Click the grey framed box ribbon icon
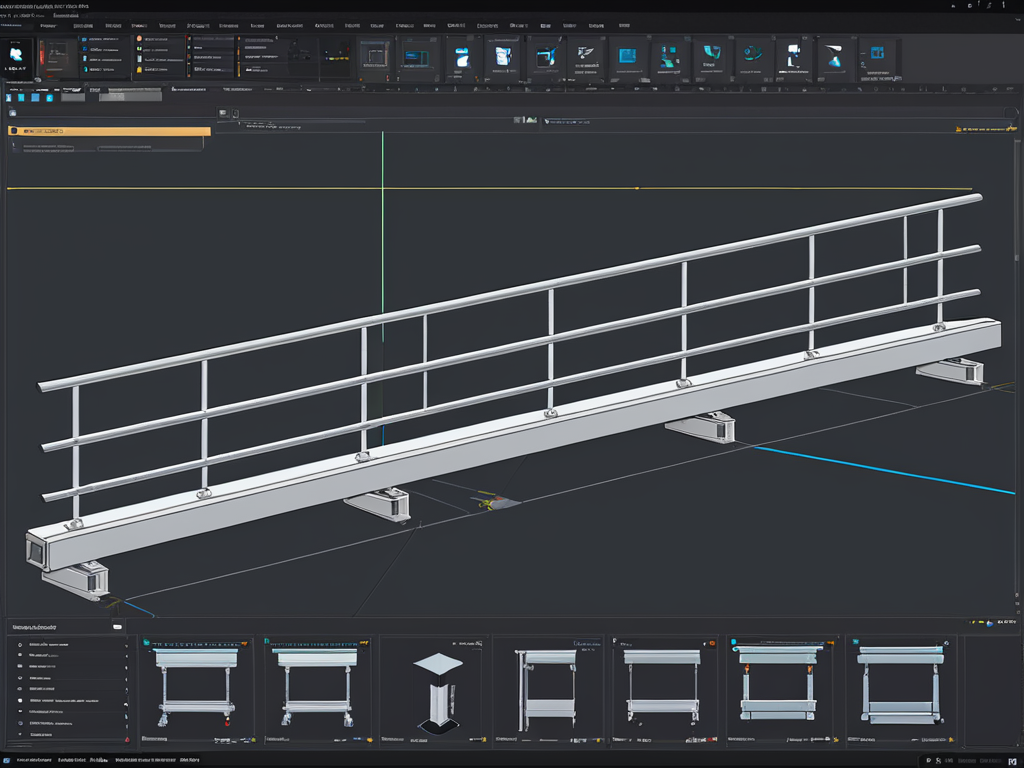 tap(375, 56)
